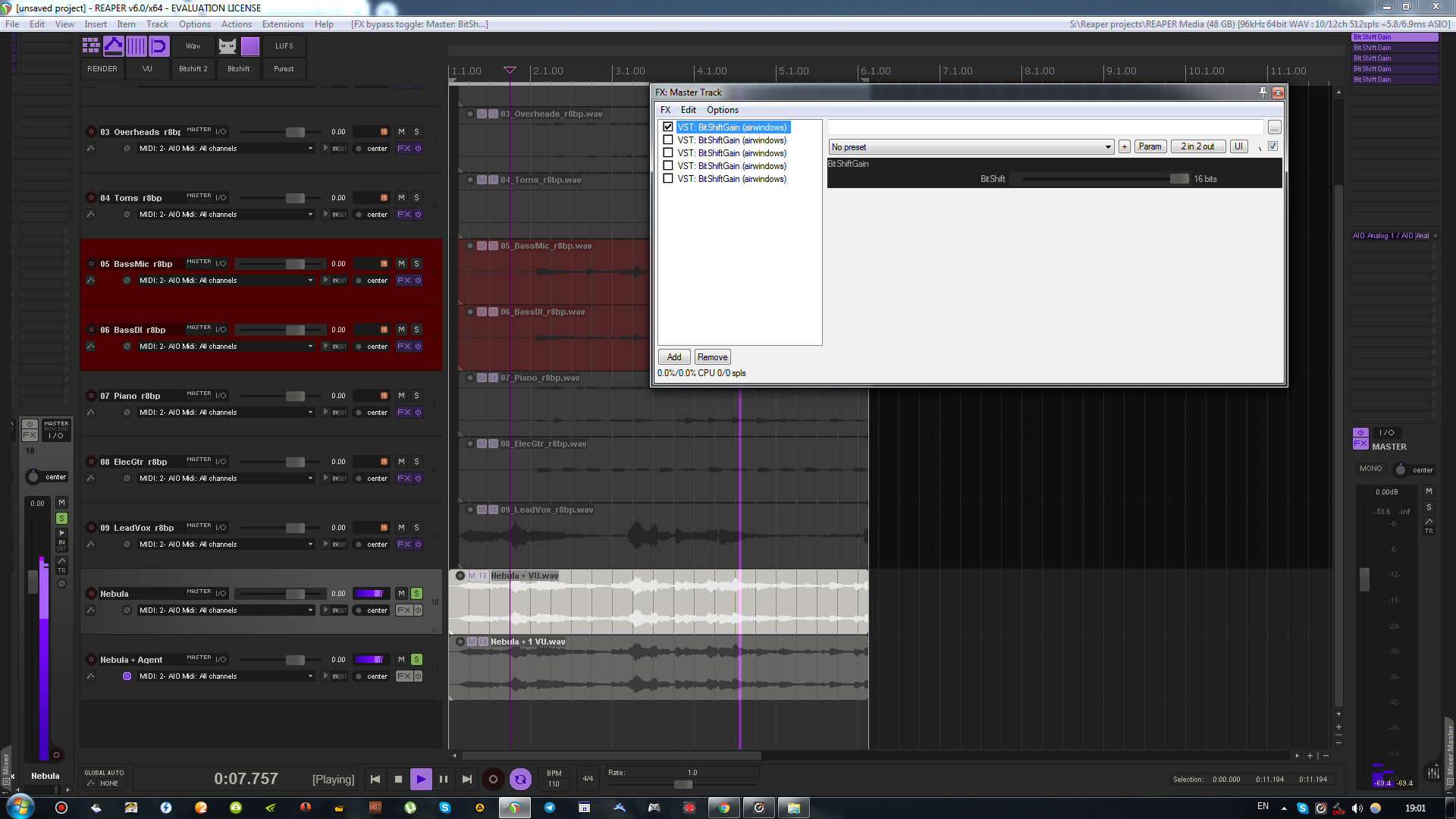Click the grid toolbar icon
The width and height of the screenshot is (1456, 819).
tap(91, 46)
